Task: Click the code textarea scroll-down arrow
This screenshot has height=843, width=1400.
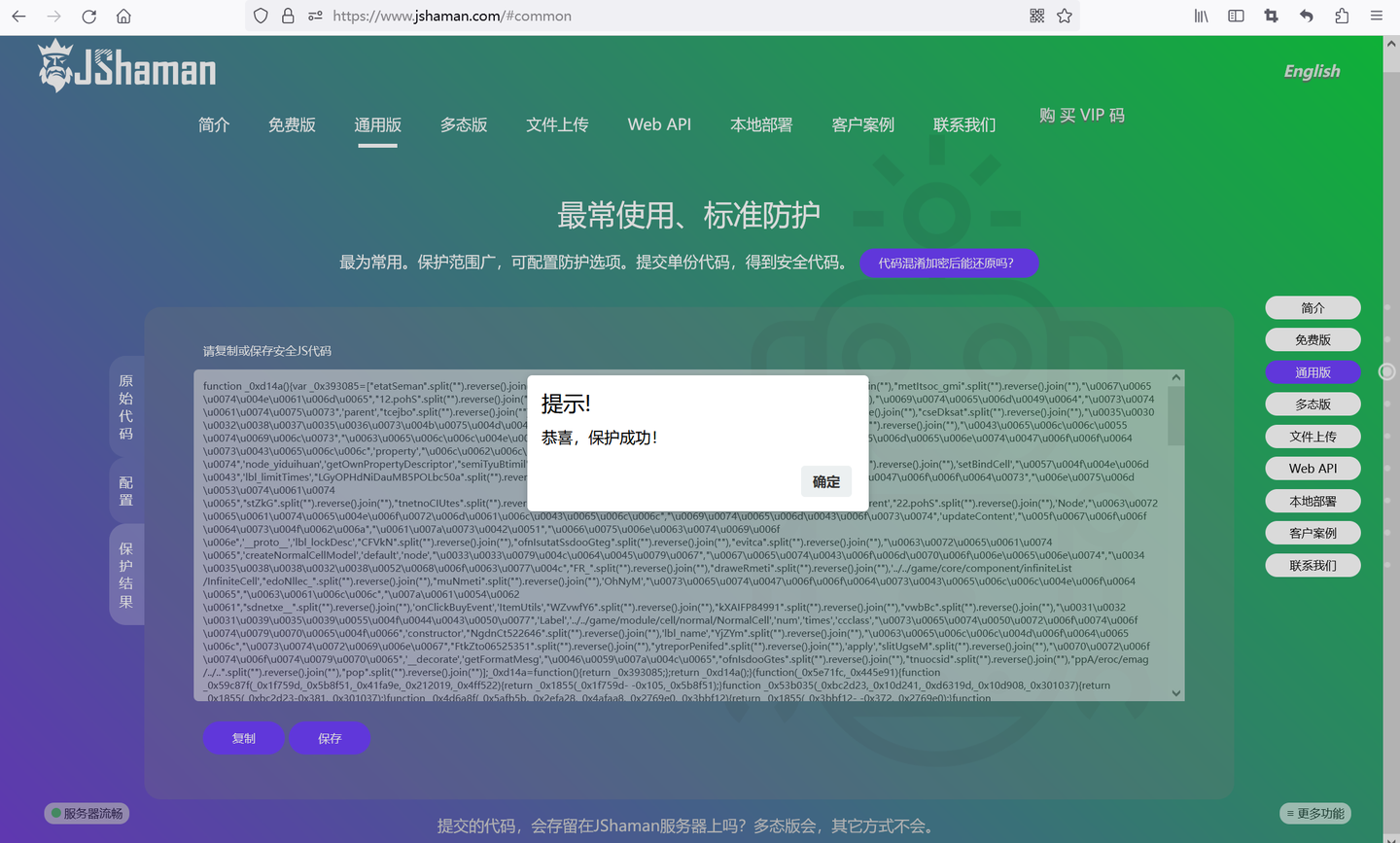Action: [x=1176, y=693]
